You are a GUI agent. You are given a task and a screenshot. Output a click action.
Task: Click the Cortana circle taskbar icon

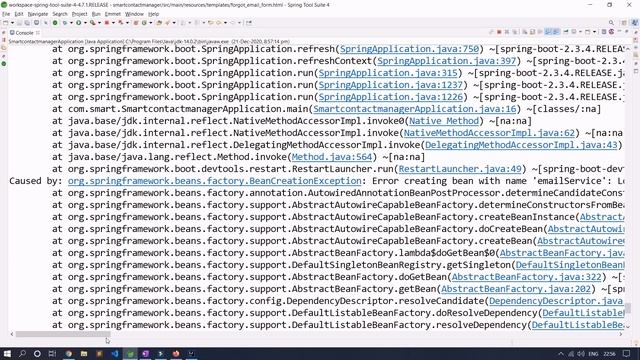pyautogui.click(x=37, y=353)
